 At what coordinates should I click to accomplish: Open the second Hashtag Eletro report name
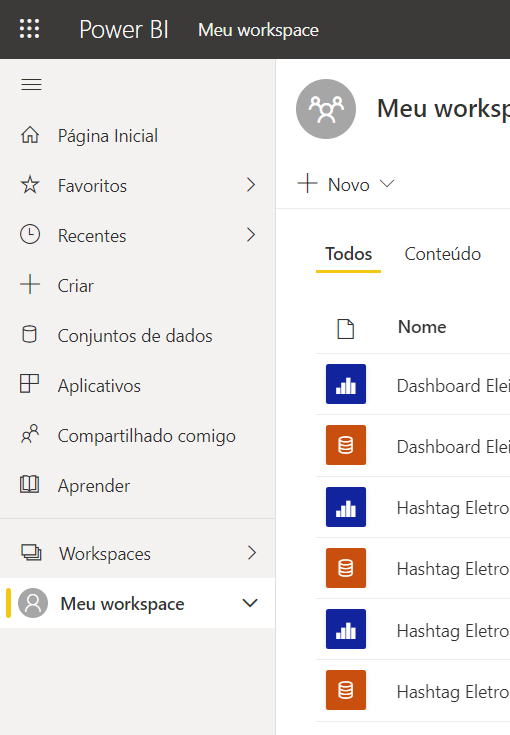[453, 631]
